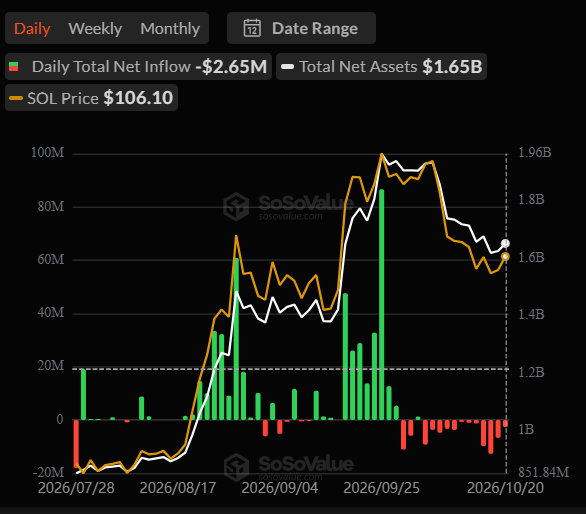Click the white Total Net Assets legend marker

click(x=287, y=67)
